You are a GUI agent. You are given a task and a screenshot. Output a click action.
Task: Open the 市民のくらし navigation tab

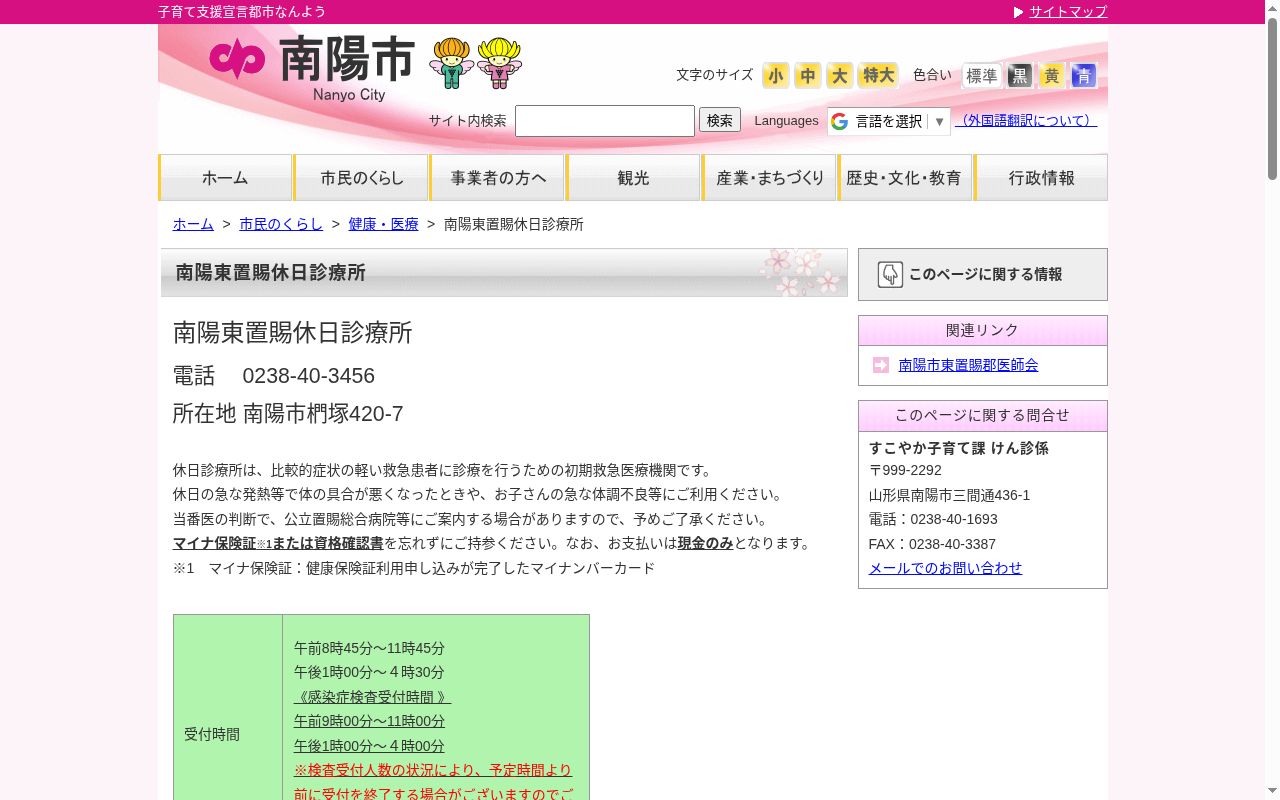[362, 177]
